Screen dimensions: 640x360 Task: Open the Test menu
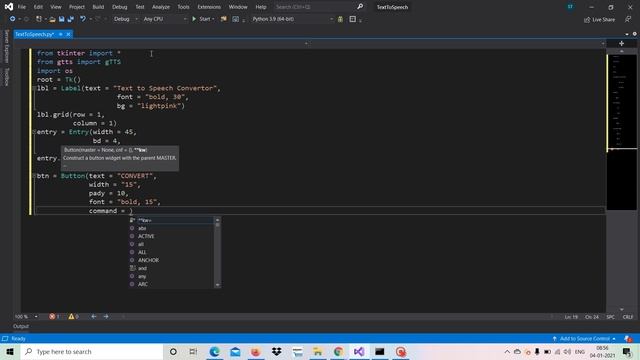tap(140, 7)
